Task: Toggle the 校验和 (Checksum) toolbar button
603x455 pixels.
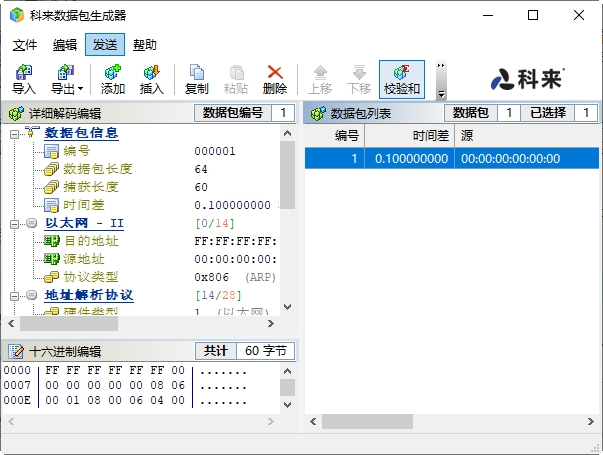Action: coord(401,79)
